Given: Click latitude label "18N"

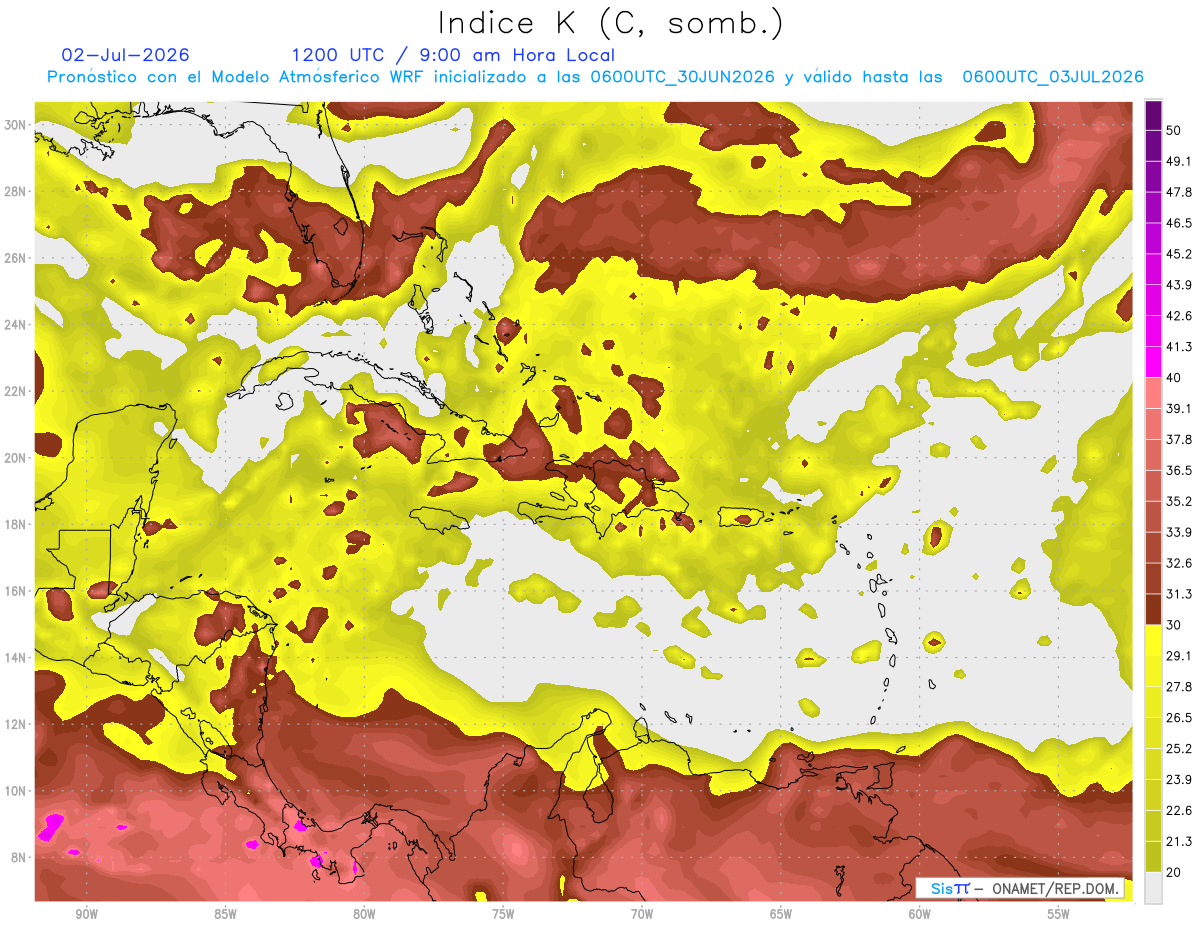Looking at the screenshot, I should (x=16, y=525).
